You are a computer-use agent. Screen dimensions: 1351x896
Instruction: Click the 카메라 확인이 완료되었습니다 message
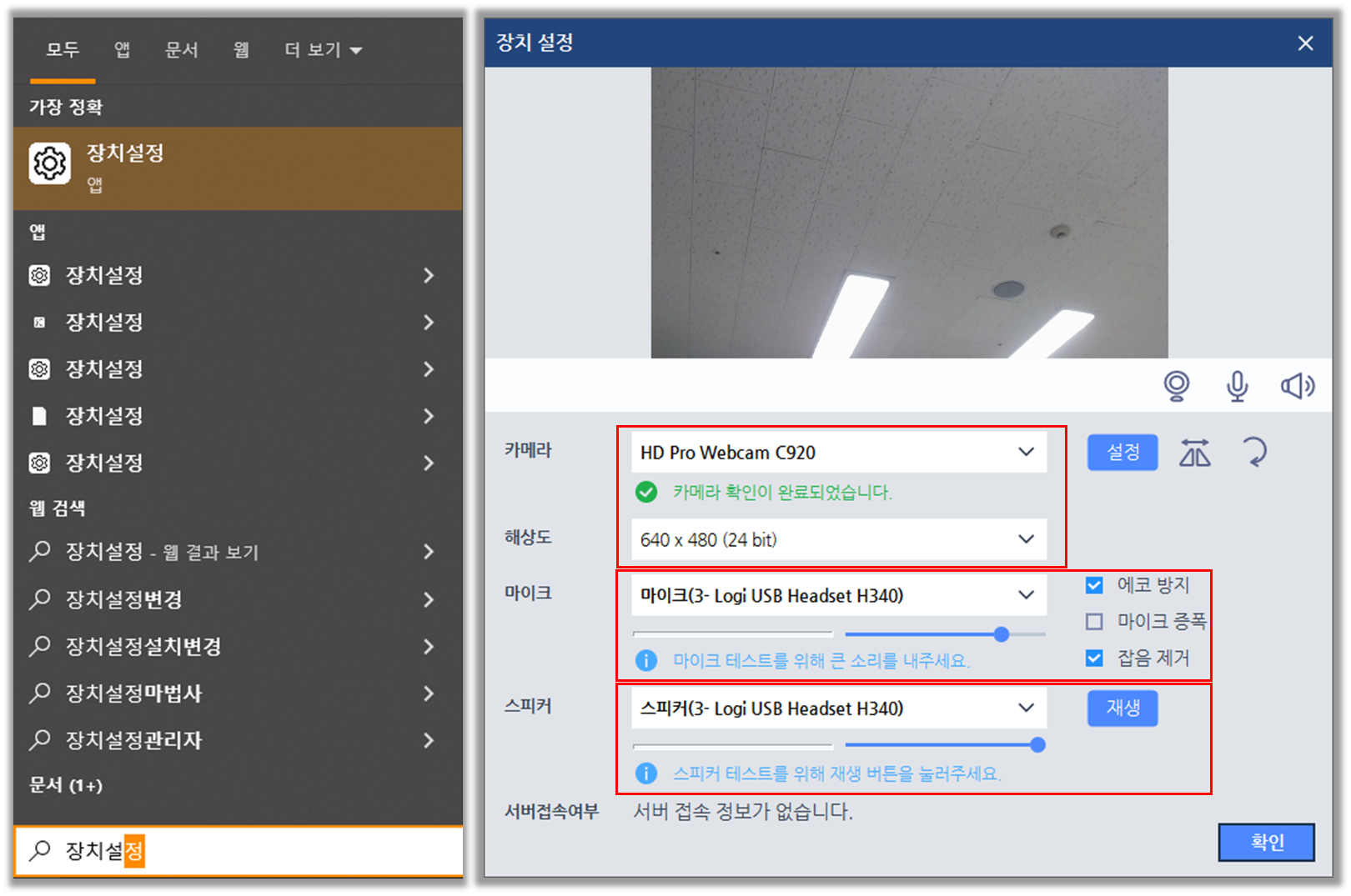[782, 492]
